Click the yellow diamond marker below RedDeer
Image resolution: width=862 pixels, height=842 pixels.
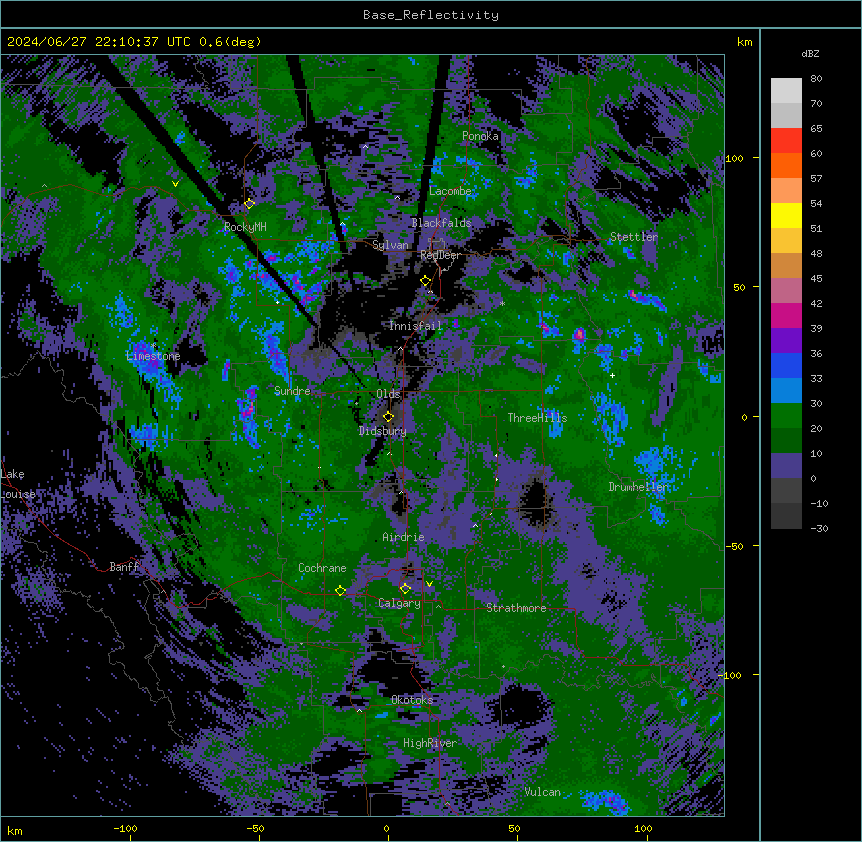(x=426, y=281)
